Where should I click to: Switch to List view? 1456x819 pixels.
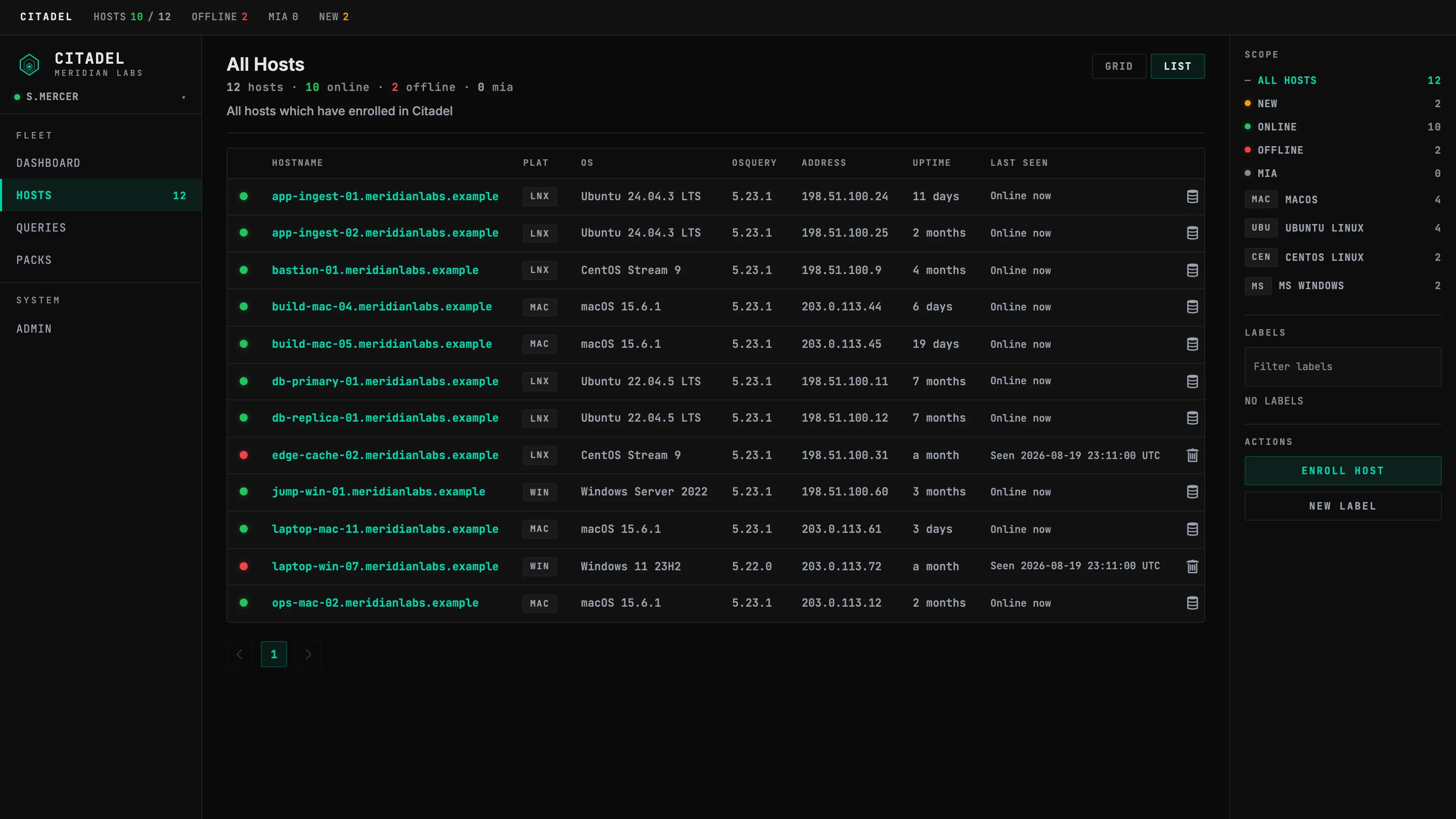tap(1177, 66)
